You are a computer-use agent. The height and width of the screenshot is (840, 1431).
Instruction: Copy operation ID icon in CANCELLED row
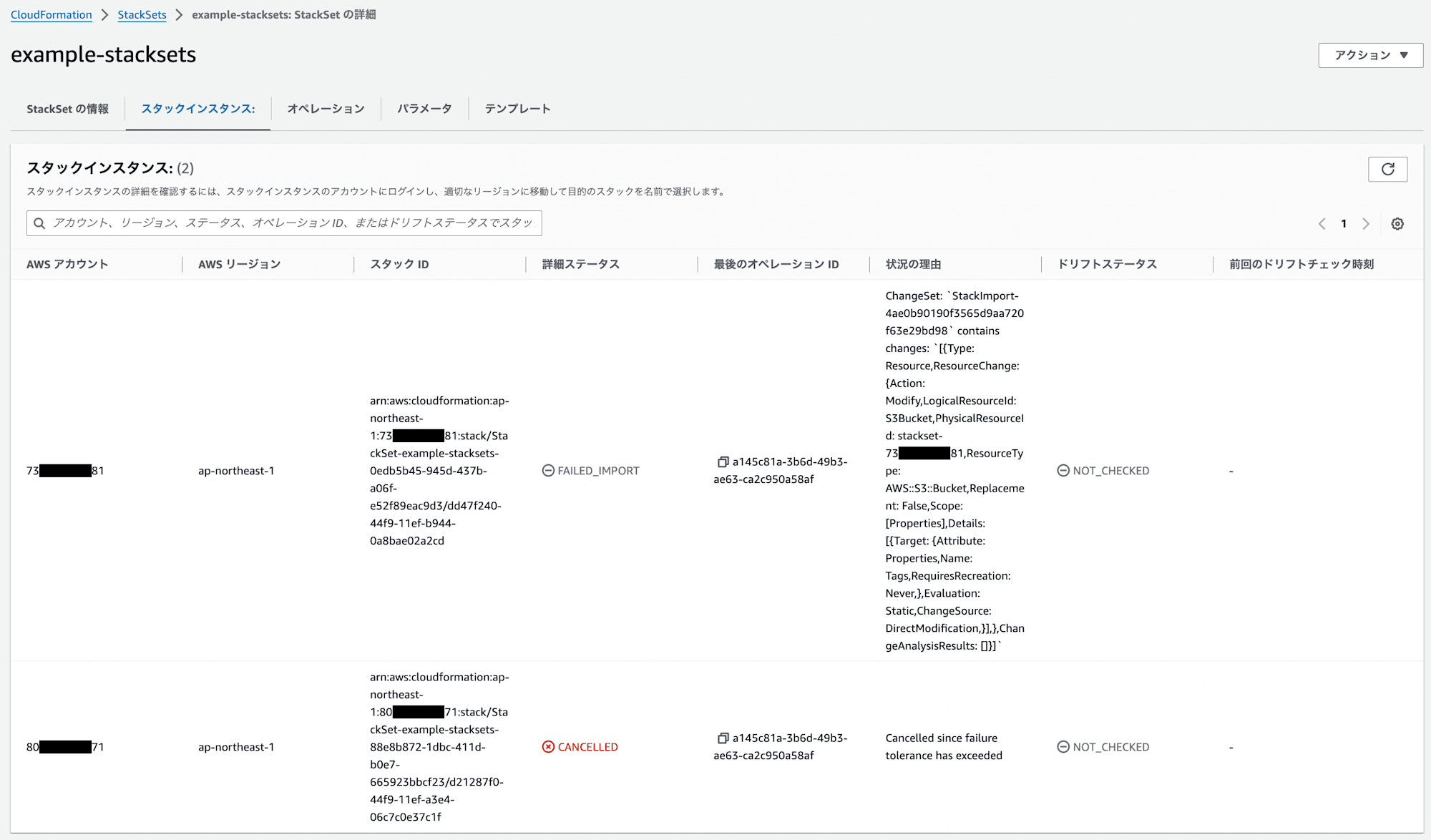pos(723,738)
